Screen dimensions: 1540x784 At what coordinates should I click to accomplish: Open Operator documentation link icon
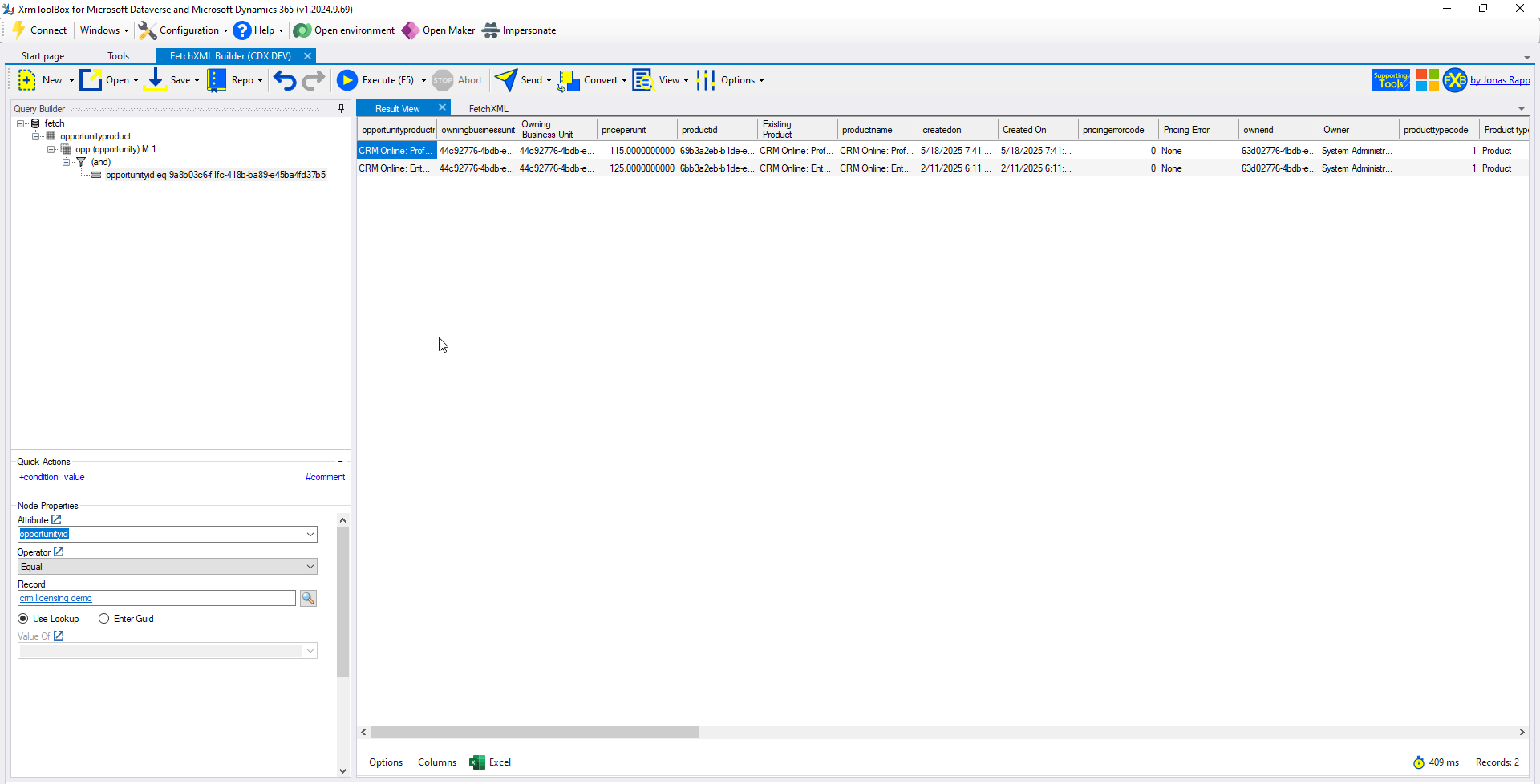pyautogui.click(x=59, y=552)
